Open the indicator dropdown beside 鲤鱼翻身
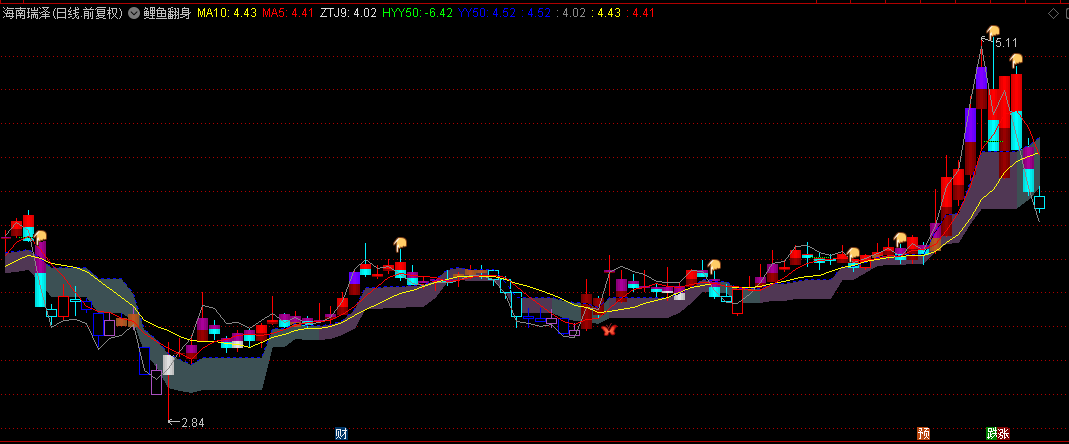Image resolution: width=1069 pixels, height=444 pixels. pos(134,13)
